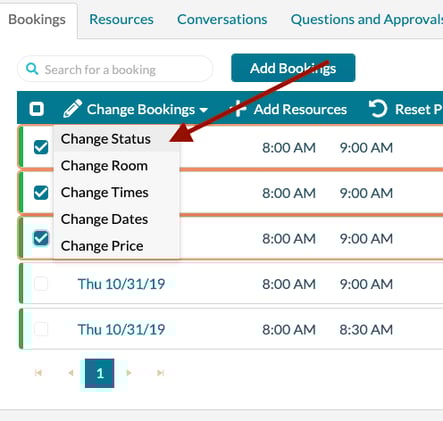Image resolution: width=443 pixels, height=421 pixels.
Task: Click the Add Bookings button
Action: click(293, 68)
